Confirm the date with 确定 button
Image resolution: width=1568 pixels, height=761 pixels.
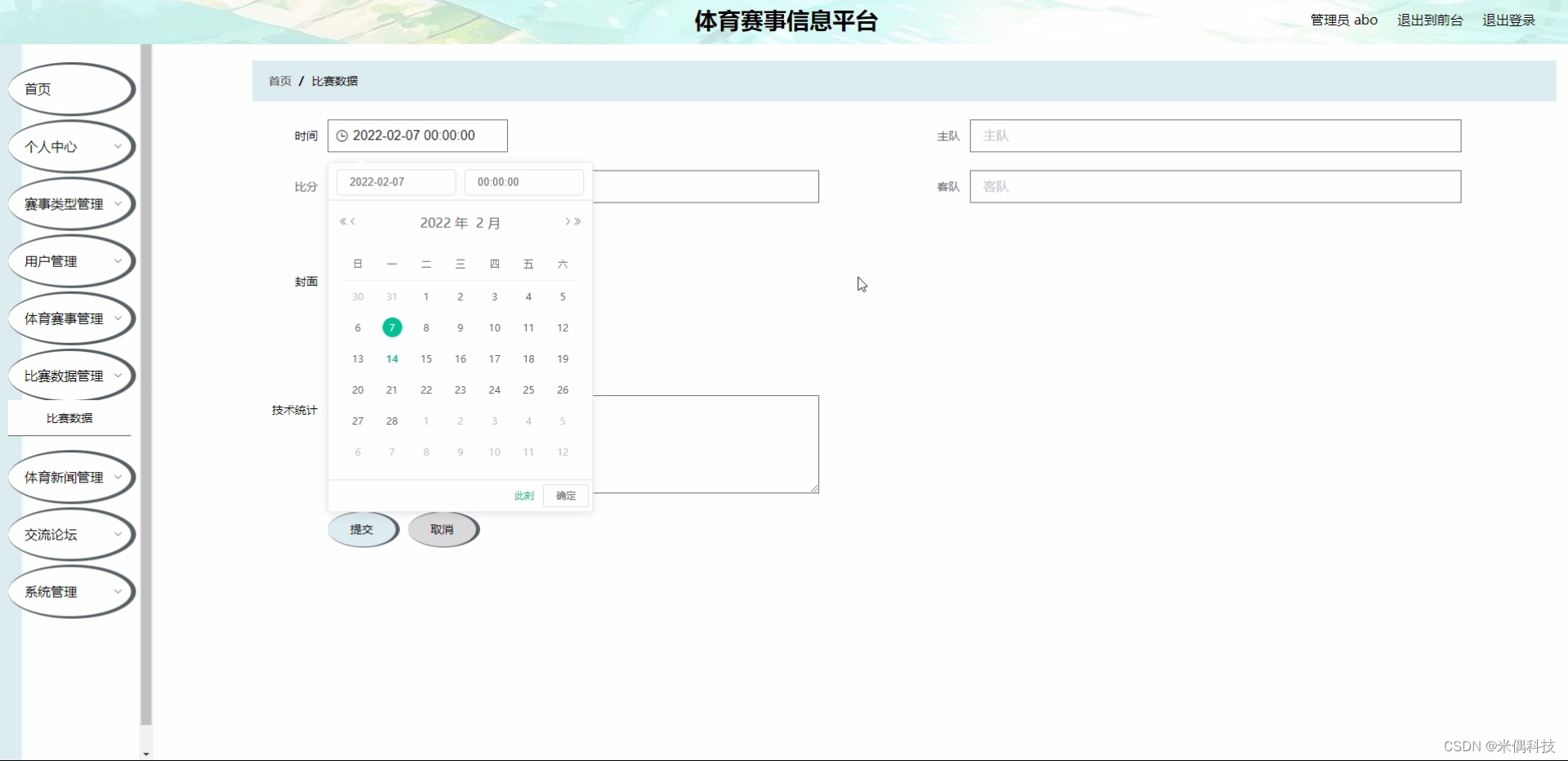(x=565, y=496)
